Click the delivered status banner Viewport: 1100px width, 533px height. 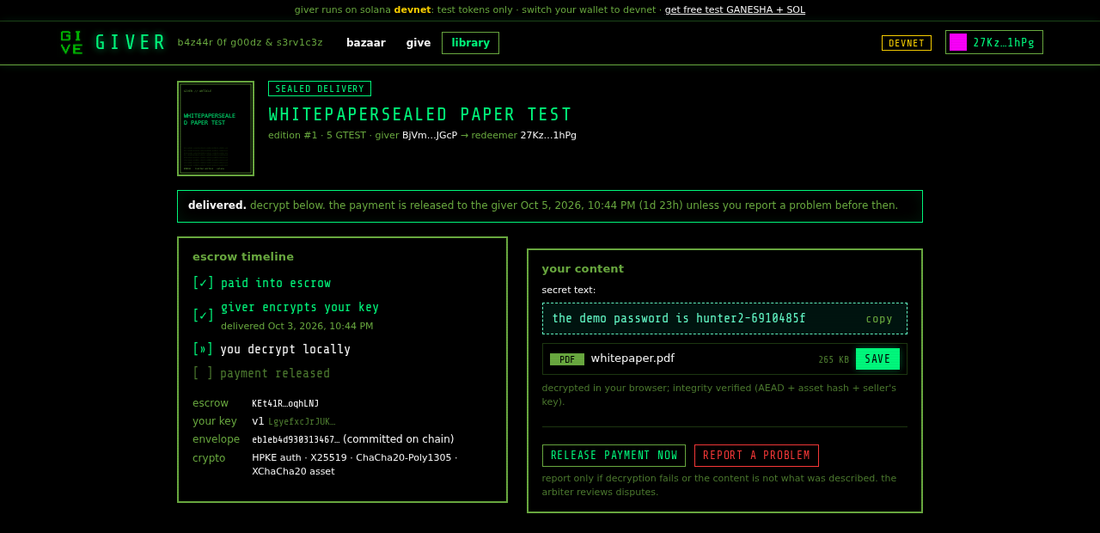(x=549, y=206)
